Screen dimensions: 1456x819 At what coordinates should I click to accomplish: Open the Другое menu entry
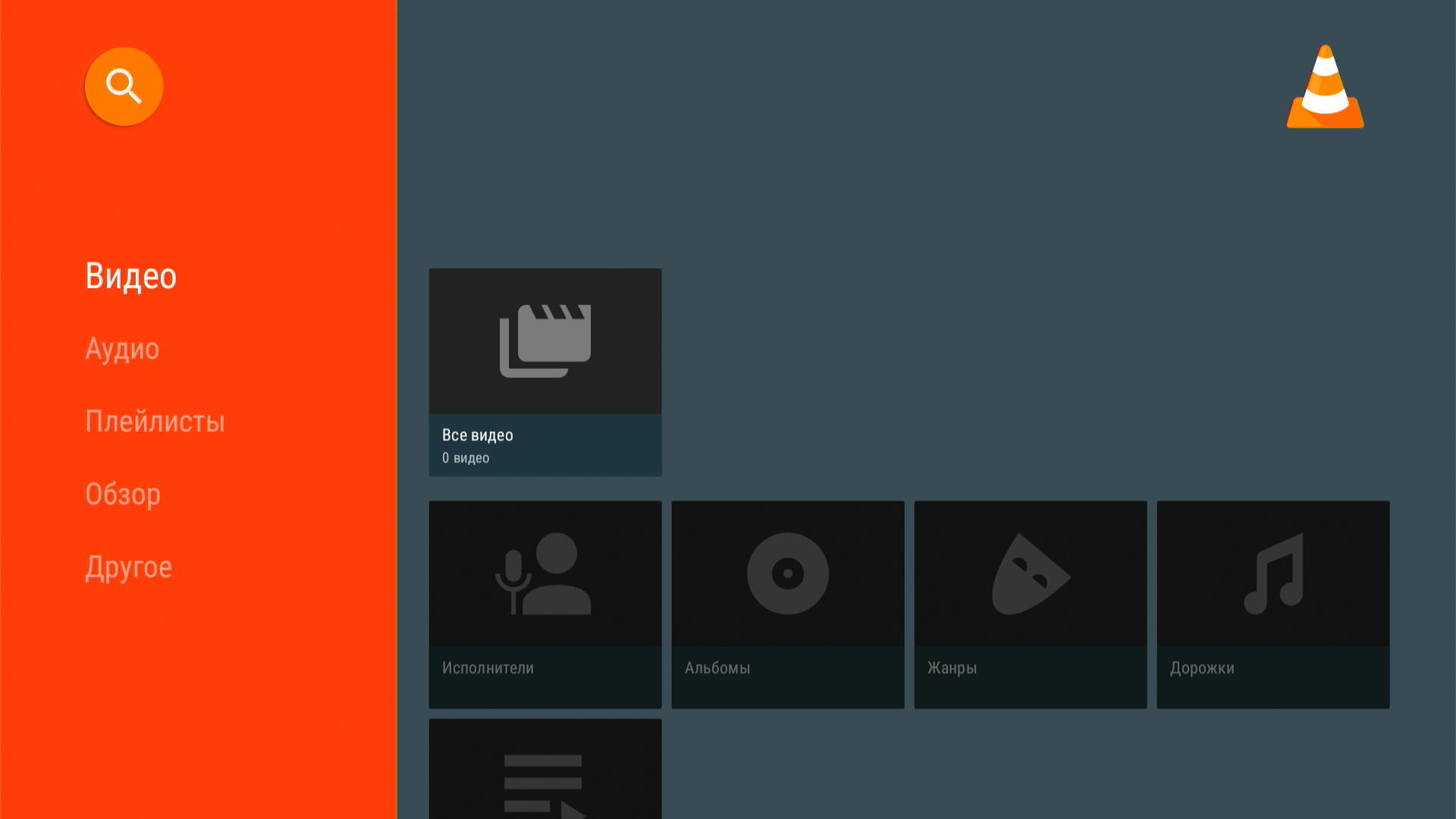(x=128, y=567)
